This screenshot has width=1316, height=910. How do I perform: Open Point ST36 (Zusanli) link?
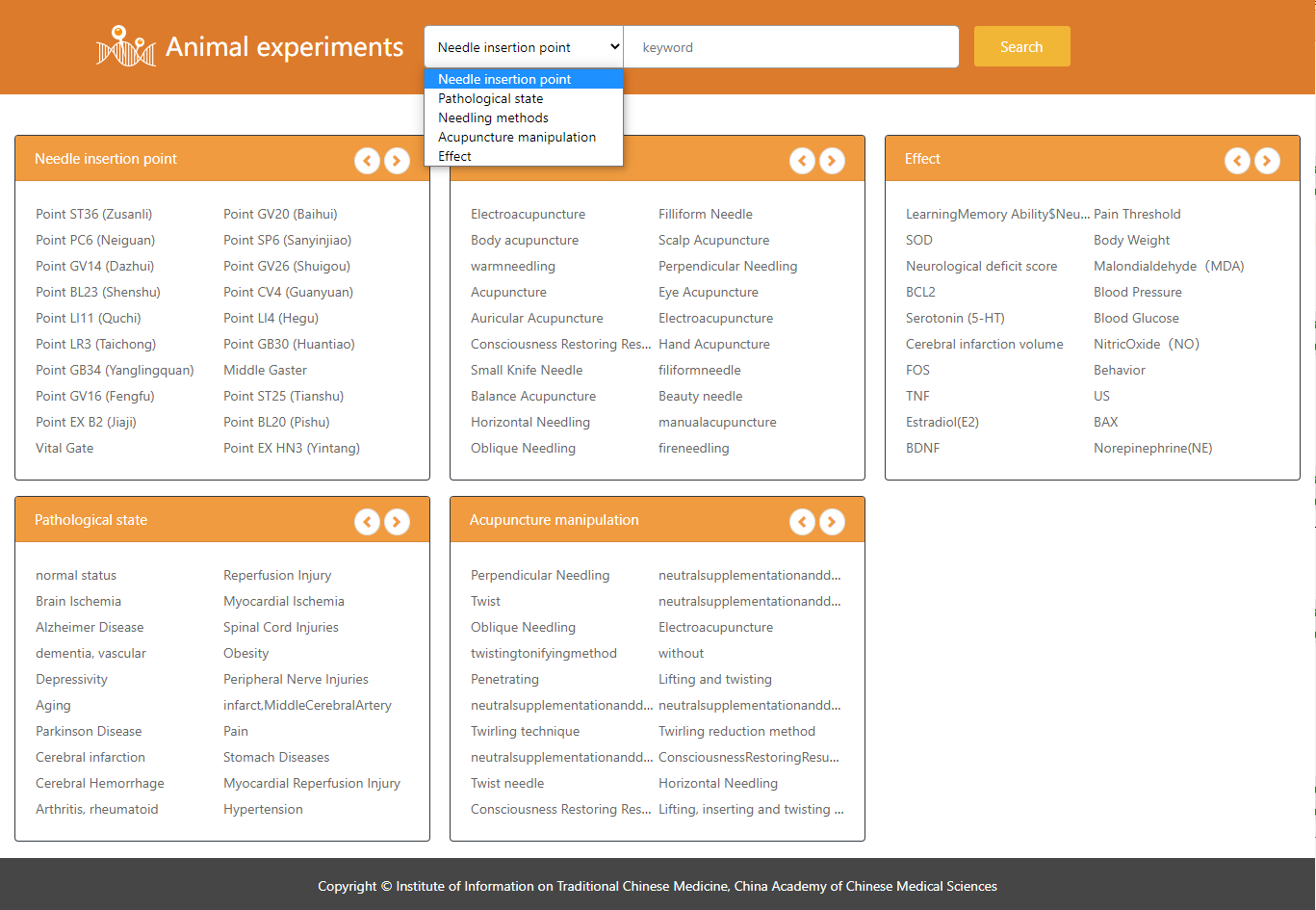tap(93, 214)
